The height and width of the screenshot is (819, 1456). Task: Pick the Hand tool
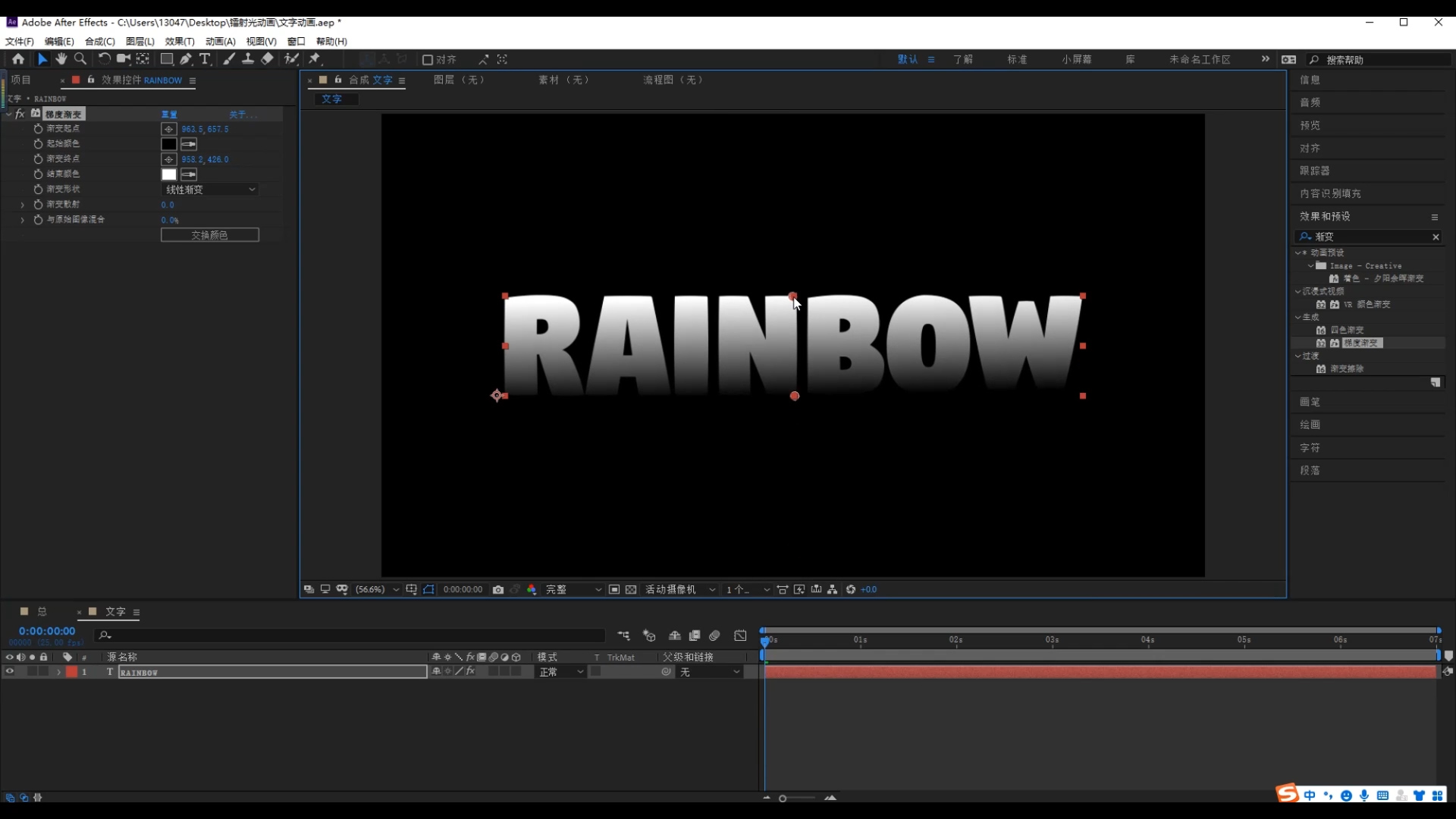61,59
